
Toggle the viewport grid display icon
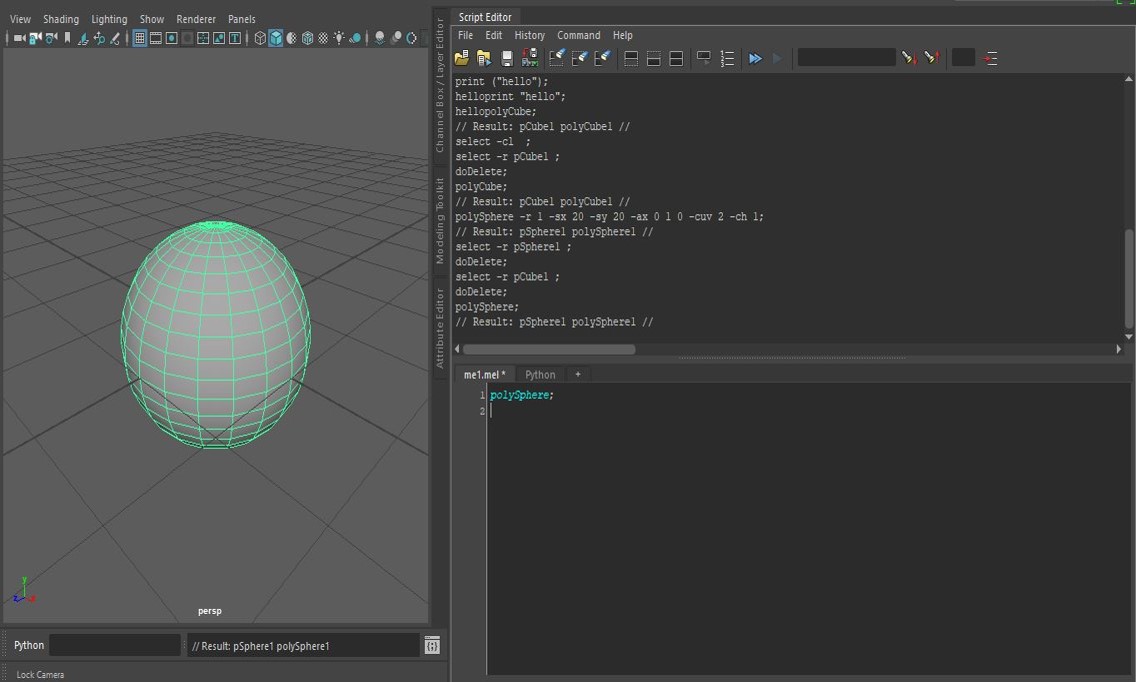click(x=139, y=38)
